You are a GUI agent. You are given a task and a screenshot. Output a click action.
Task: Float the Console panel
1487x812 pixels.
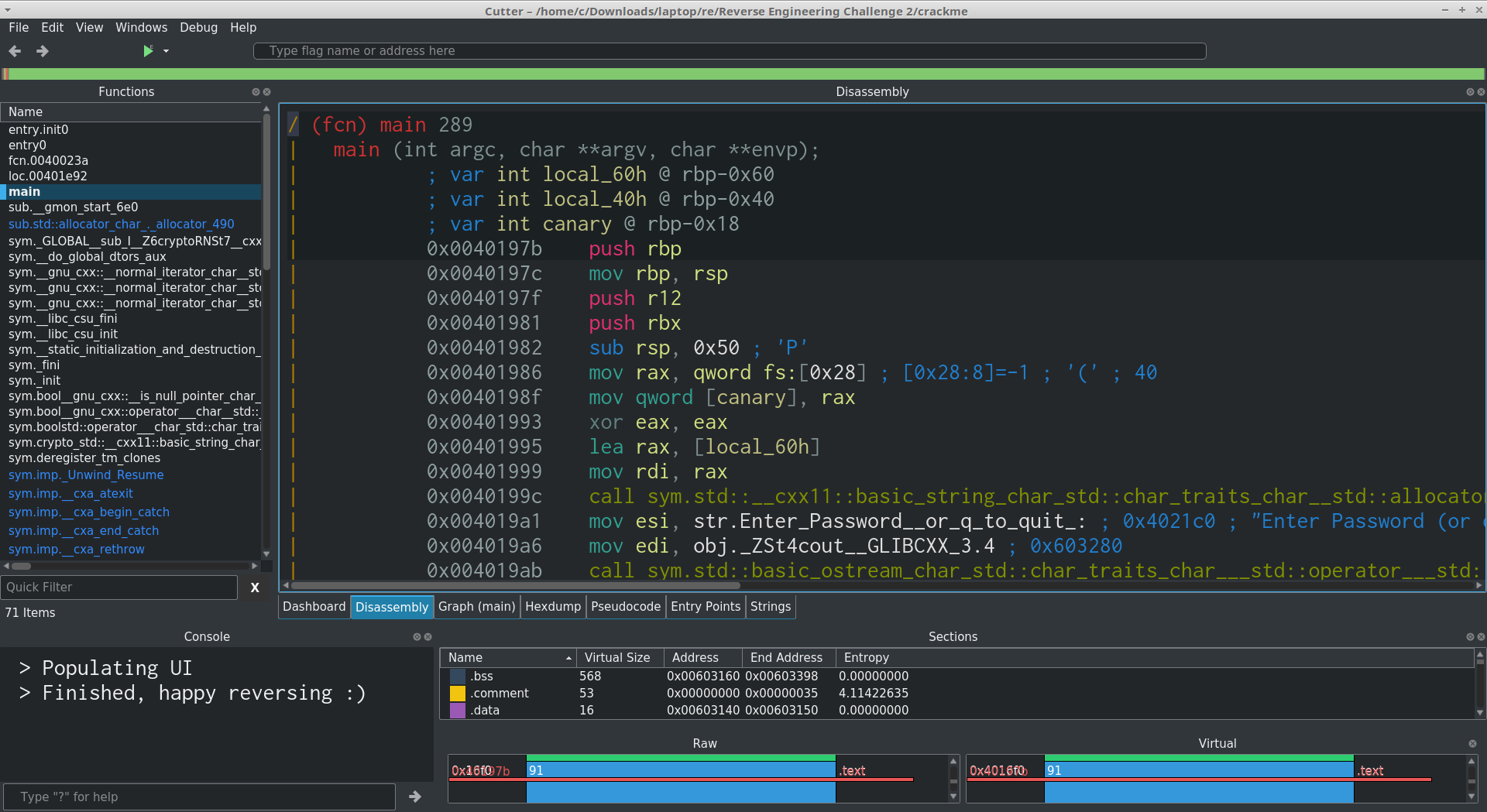tap(417, 637)
